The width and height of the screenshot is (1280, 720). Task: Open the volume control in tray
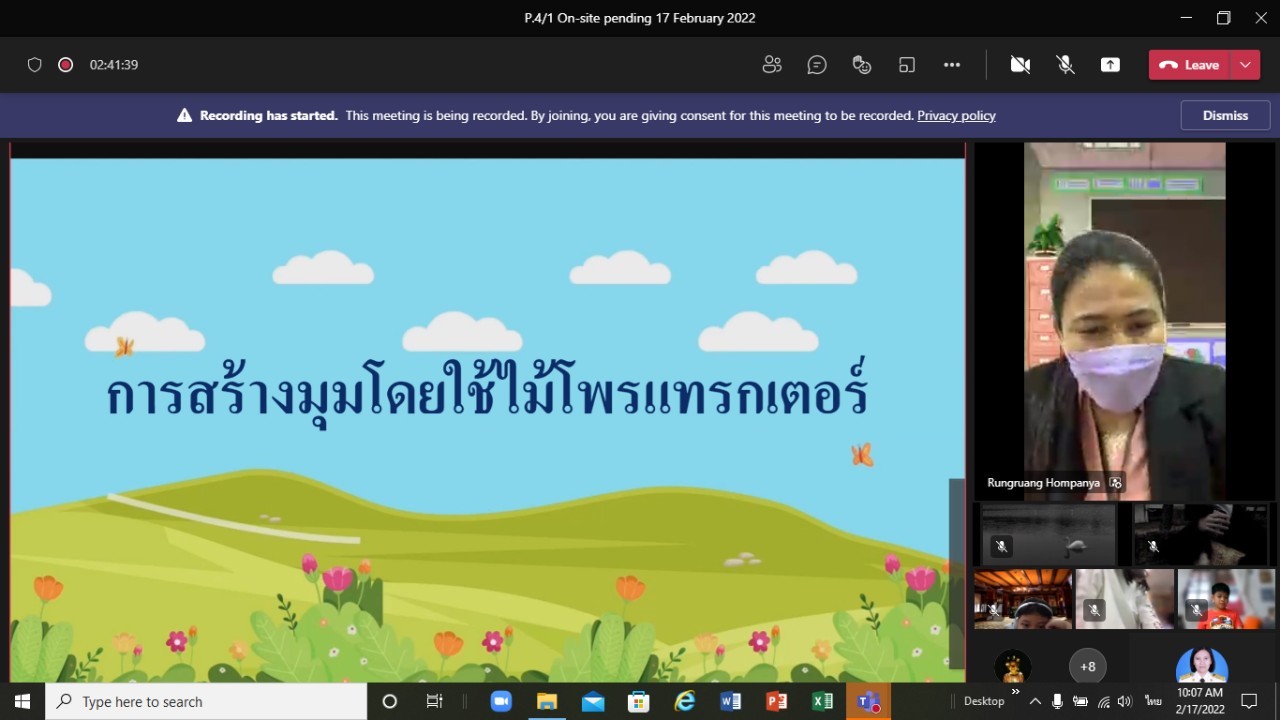pos(1126,701)
